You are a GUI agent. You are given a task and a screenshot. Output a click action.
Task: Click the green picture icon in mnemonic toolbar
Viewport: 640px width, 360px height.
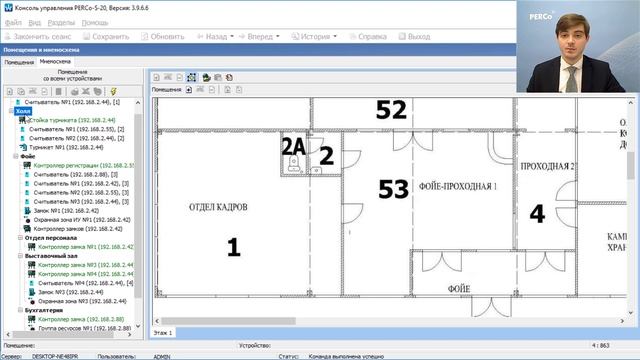(207, 77)
